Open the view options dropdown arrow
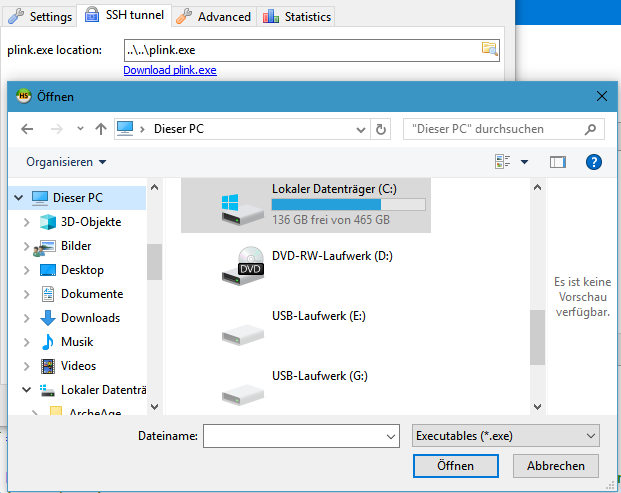Image resolution: width=621 pixels, height=493 pixels. 524,162
